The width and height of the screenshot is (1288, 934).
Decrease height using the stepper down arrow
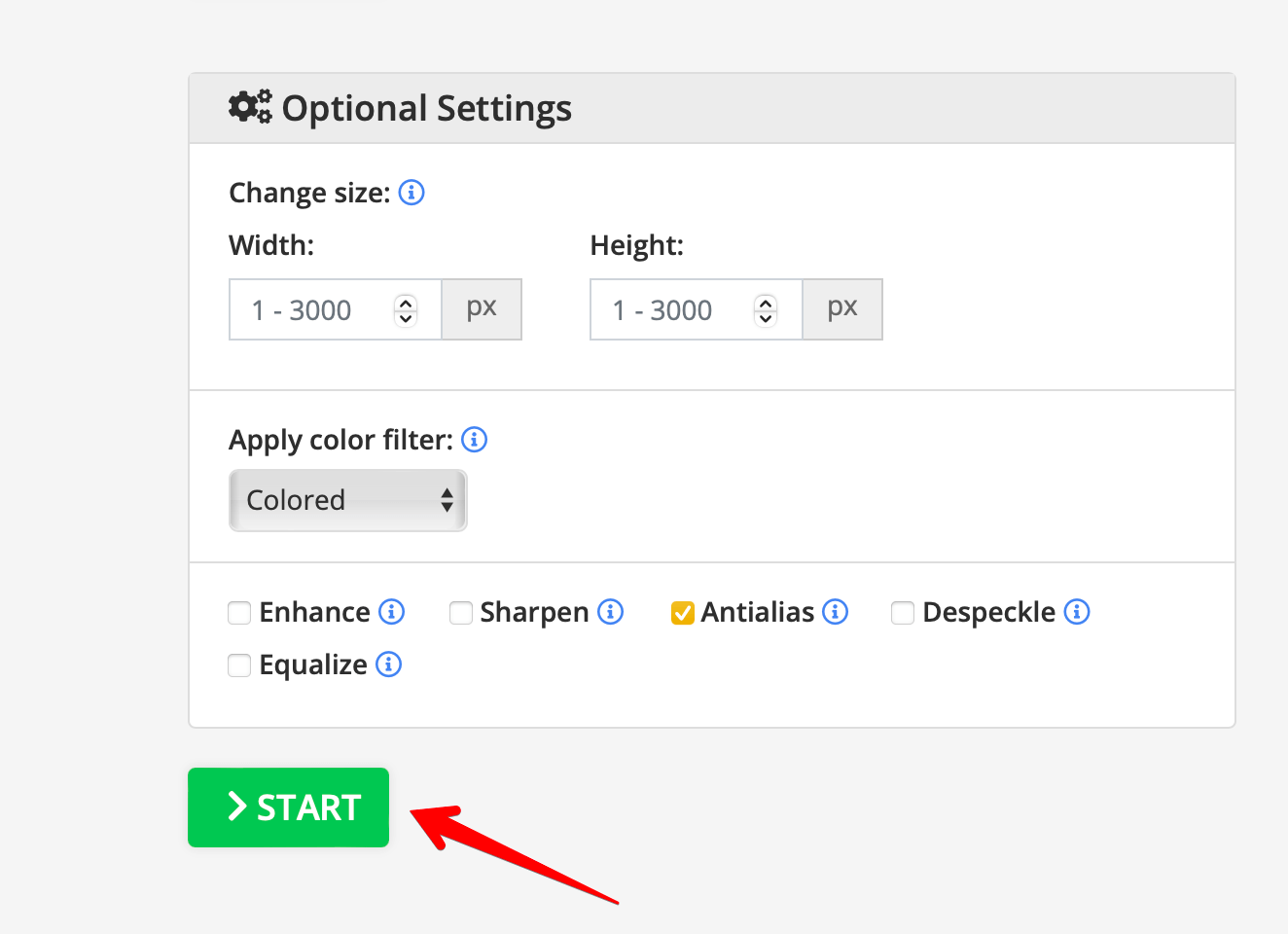(x=766, y=318)
